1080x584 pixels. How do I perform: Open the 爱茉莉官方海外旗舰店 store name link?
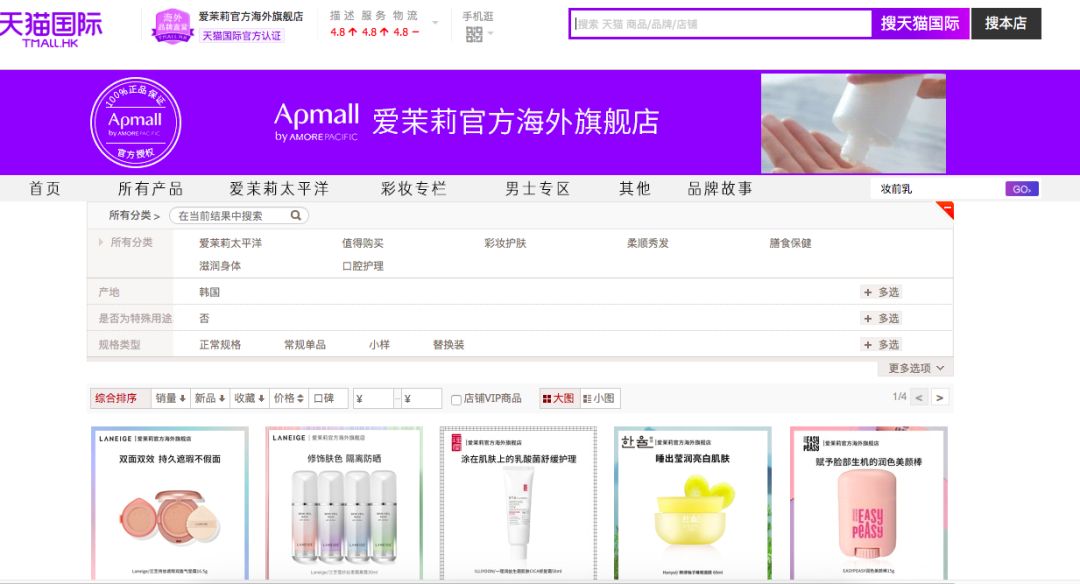251,17
